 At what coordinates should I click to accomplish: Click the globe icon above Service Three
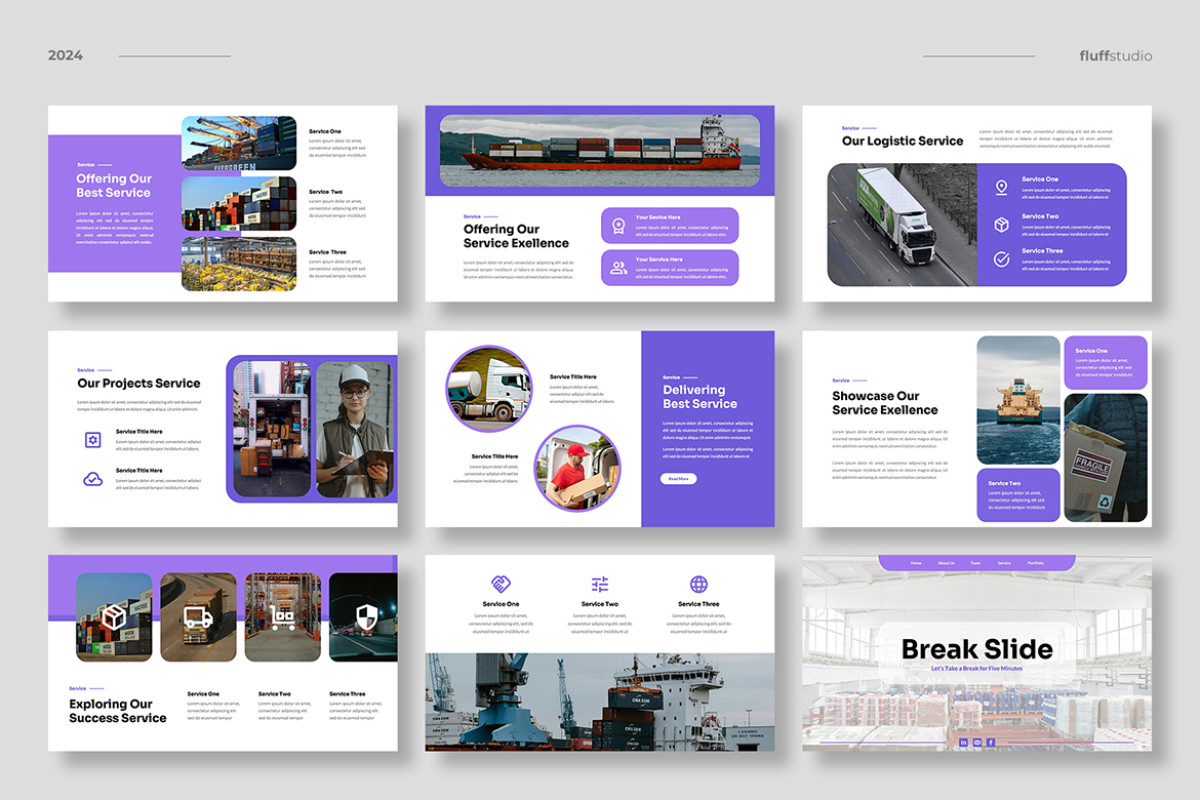700,584
